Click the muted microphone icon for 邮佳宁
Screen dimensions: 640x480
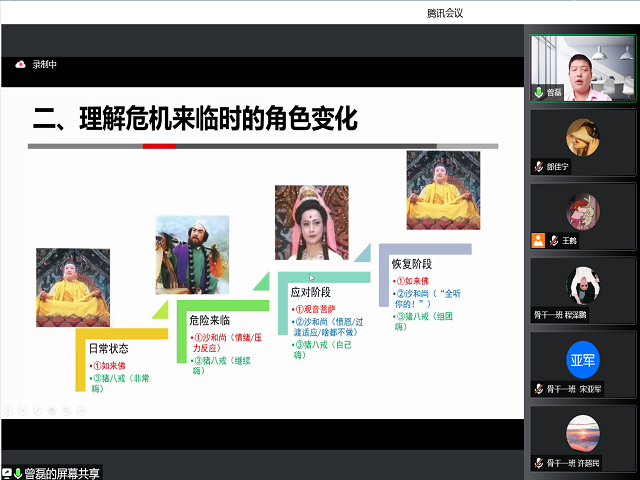point(539,167)
